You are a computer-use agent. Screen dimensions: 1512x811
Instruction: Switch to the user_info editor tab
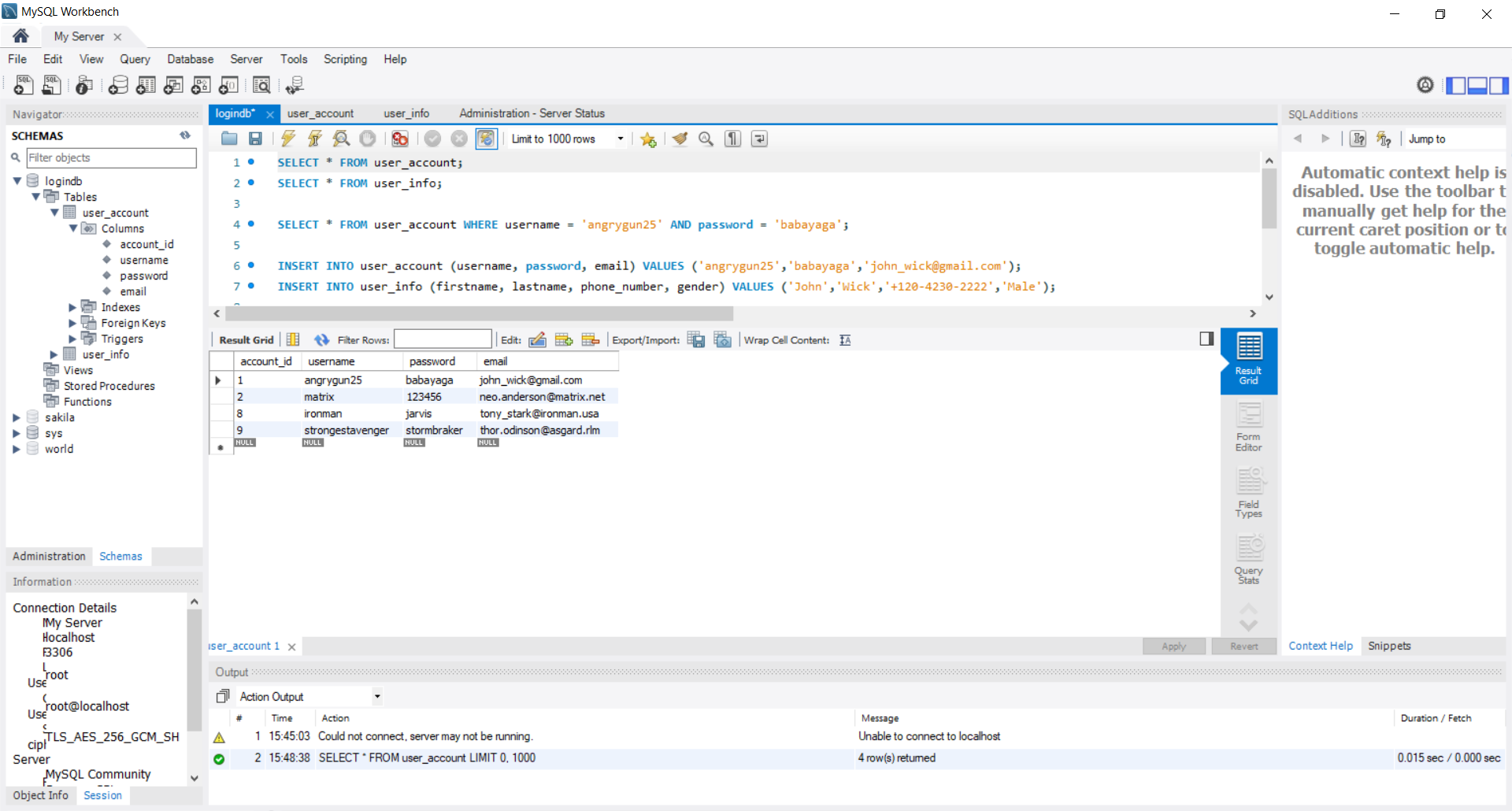point(406,113)
